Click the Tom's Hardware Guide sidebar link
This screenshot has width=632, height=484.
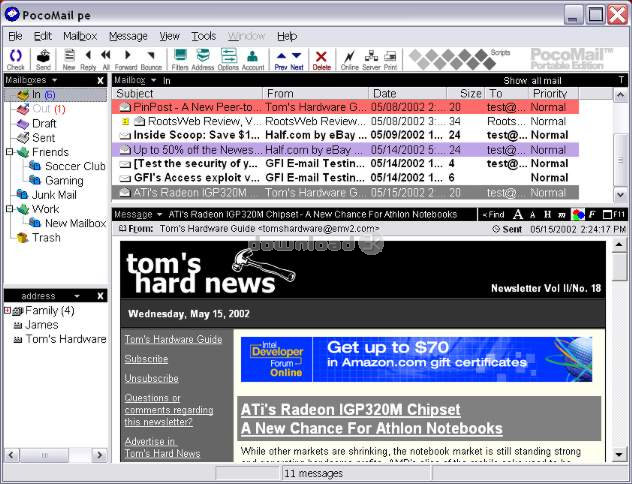(x=173, y=339)
